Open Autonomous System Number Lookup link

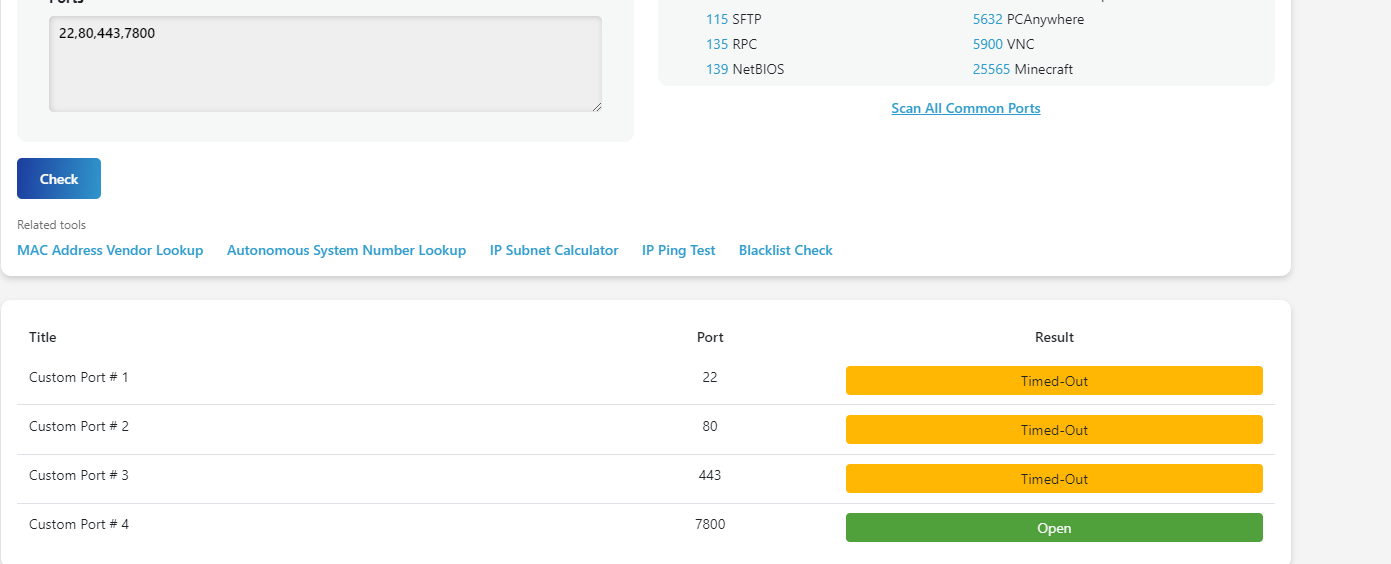click(x=346, y=250)
